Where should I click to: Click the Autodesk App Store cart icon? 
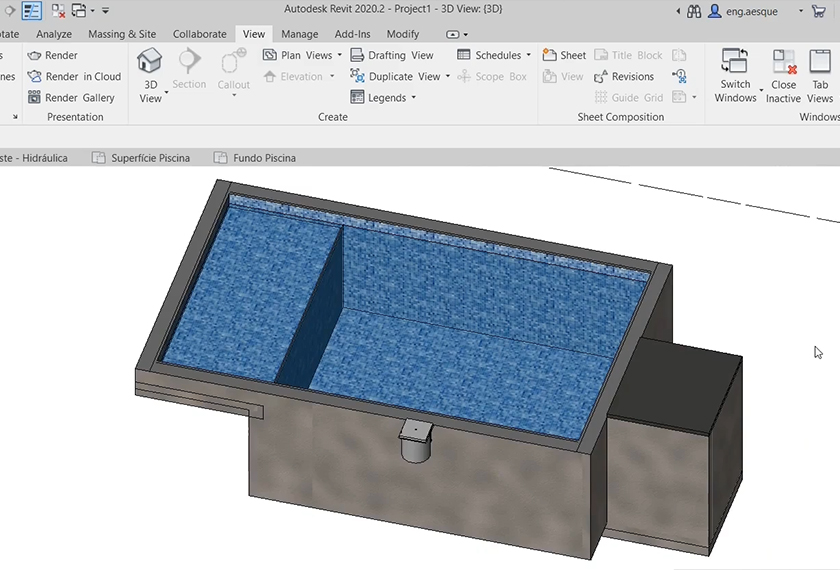[818, 11]
